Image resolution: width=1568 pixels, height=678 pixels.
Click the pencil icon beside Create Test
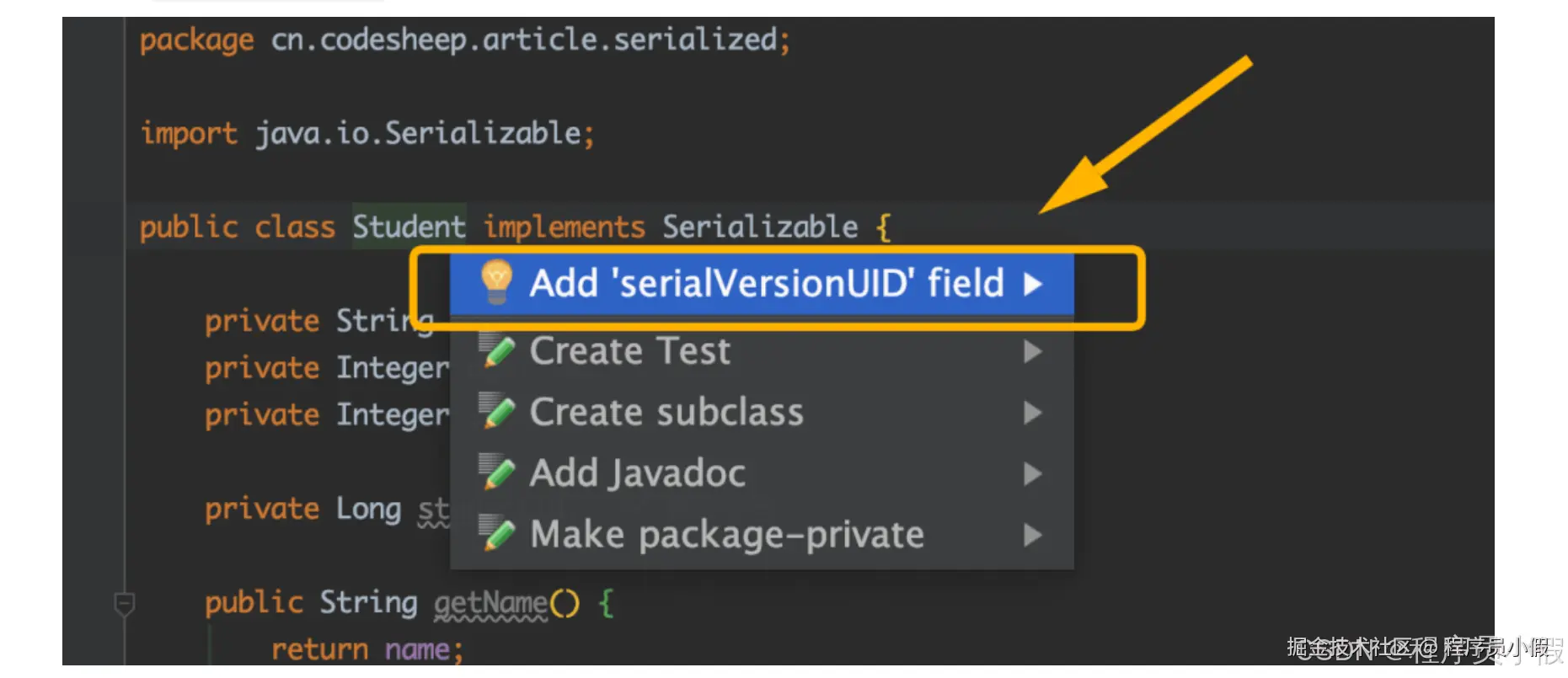(497, 350)
